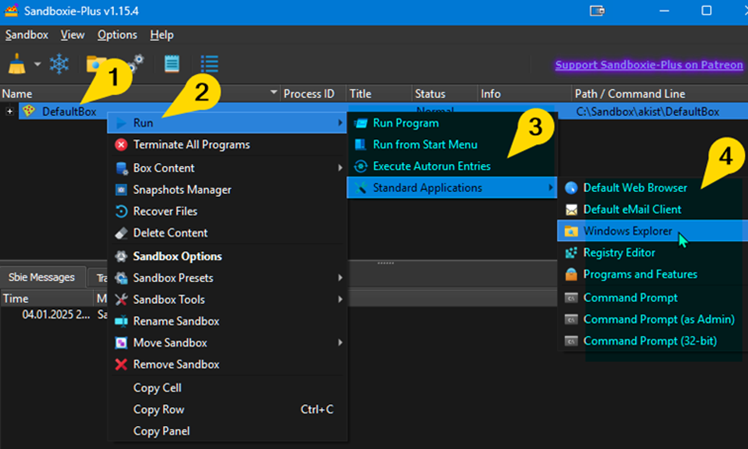The image size is (748, 449).
Task: Click the Name column sort arrow
Action: (273, 92)
